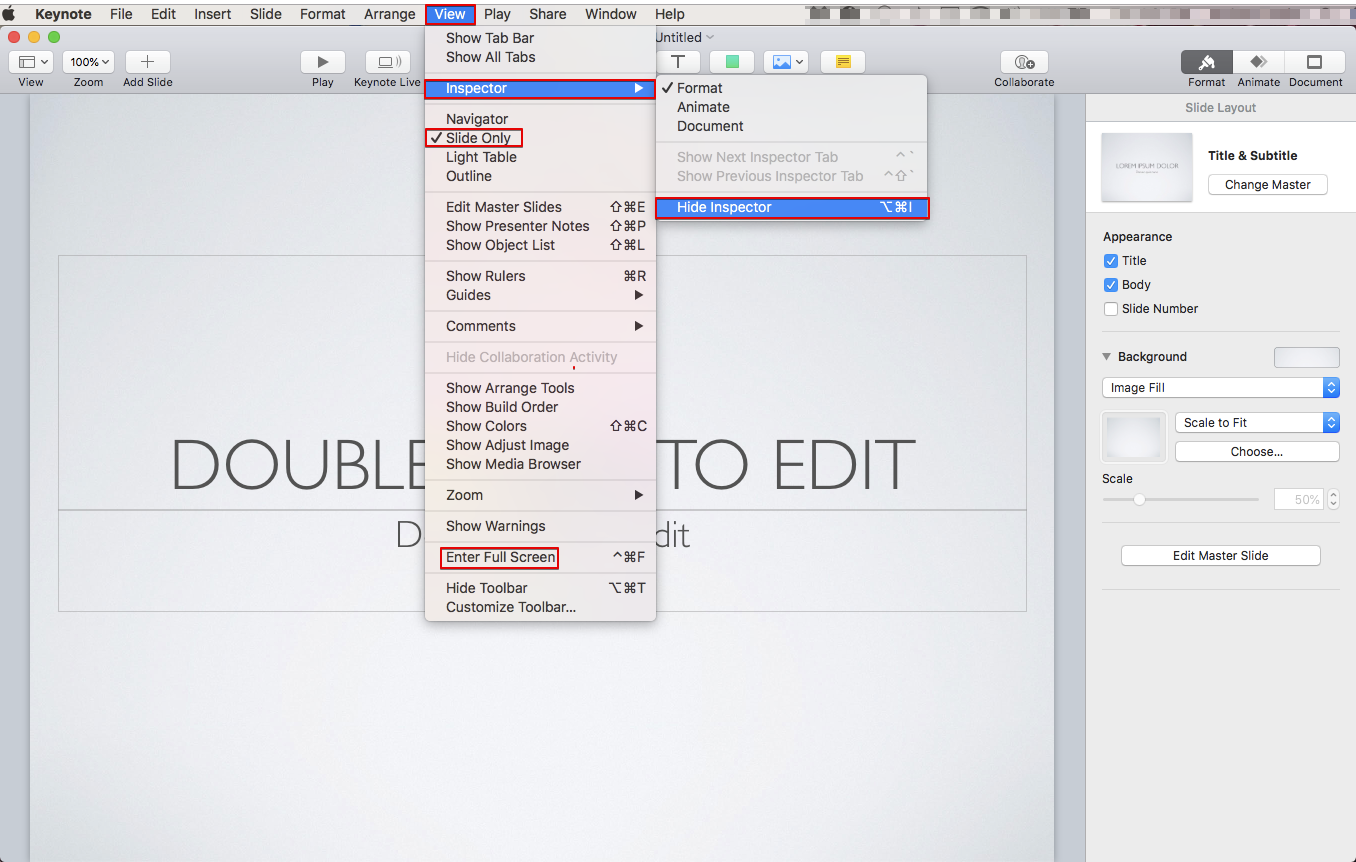Open the Help menu
This screenshot has width=1356, height=862.
(x=669, y=14)
